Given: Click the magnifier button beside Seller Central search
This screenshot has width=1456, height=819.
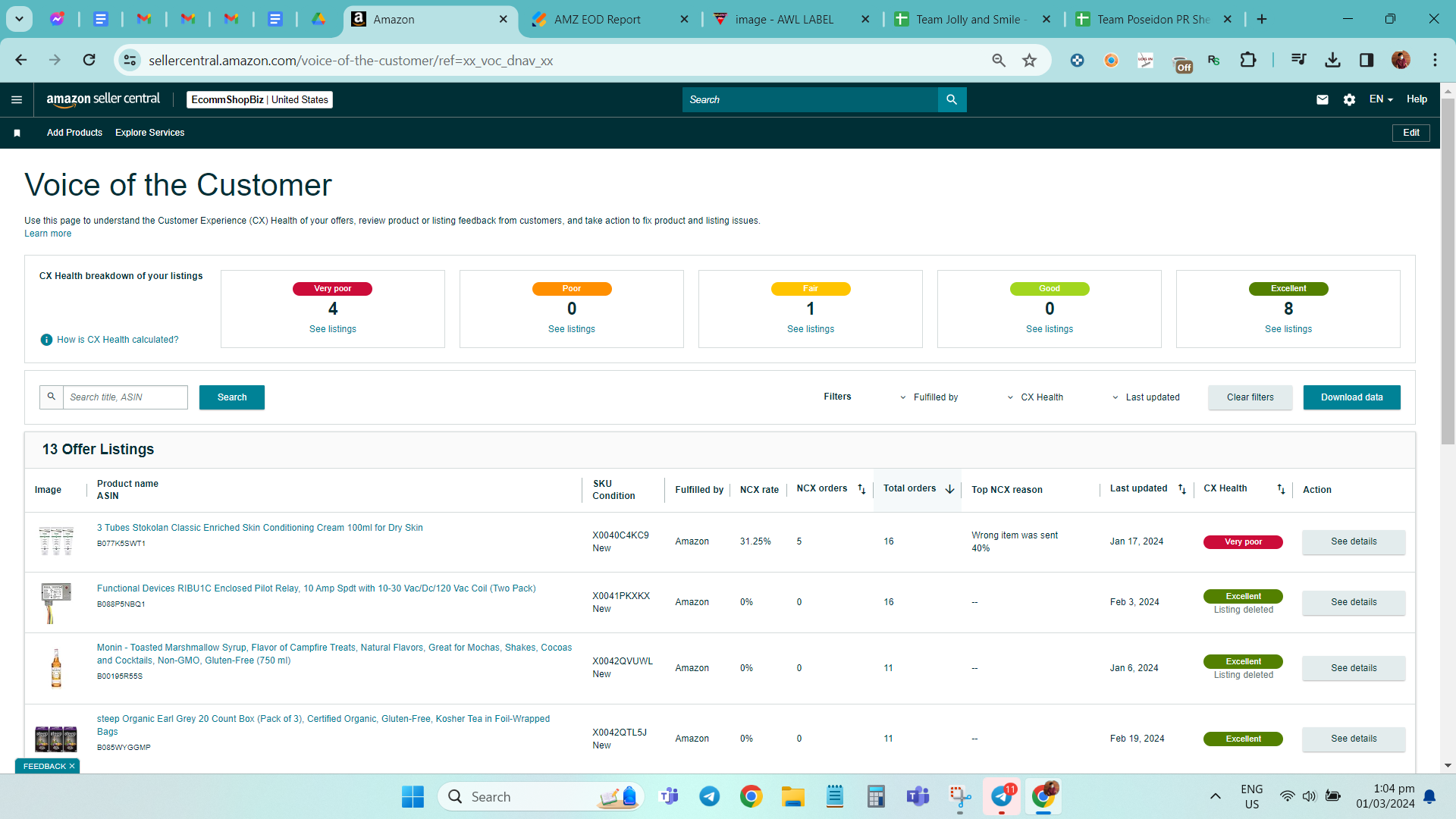Looking at the screenshot, I should pyautogui.click(x=952, y=99).
